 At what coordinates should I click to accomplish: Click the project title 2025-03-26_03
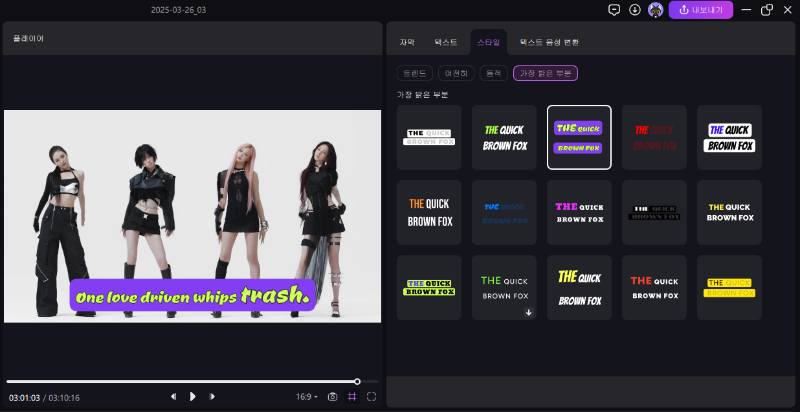(x=179, y=10)
